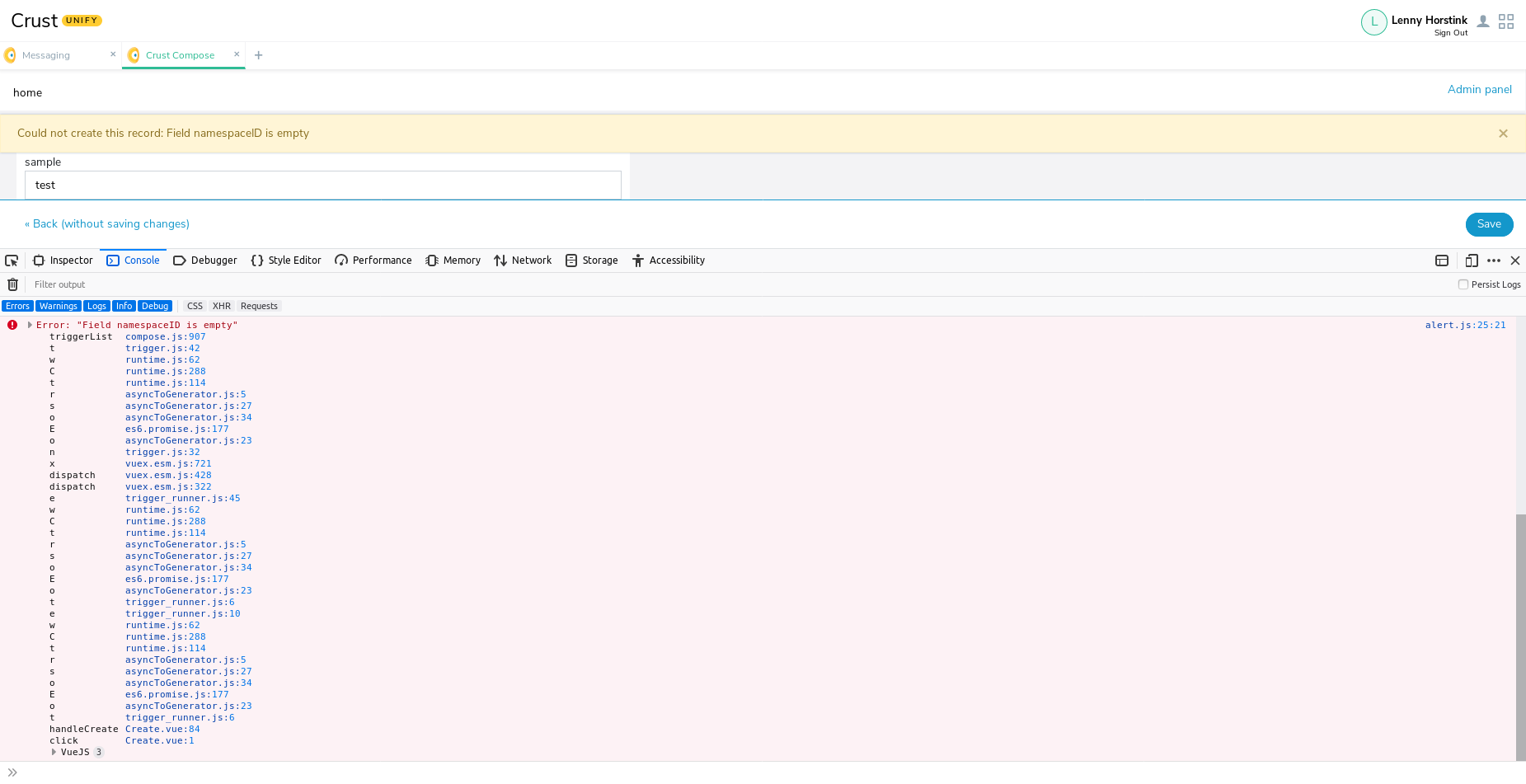Click the user profile icon near Lenny Horstink
The height and width of the screenshot is (784, 1526).
click(x=1483, y=21)
